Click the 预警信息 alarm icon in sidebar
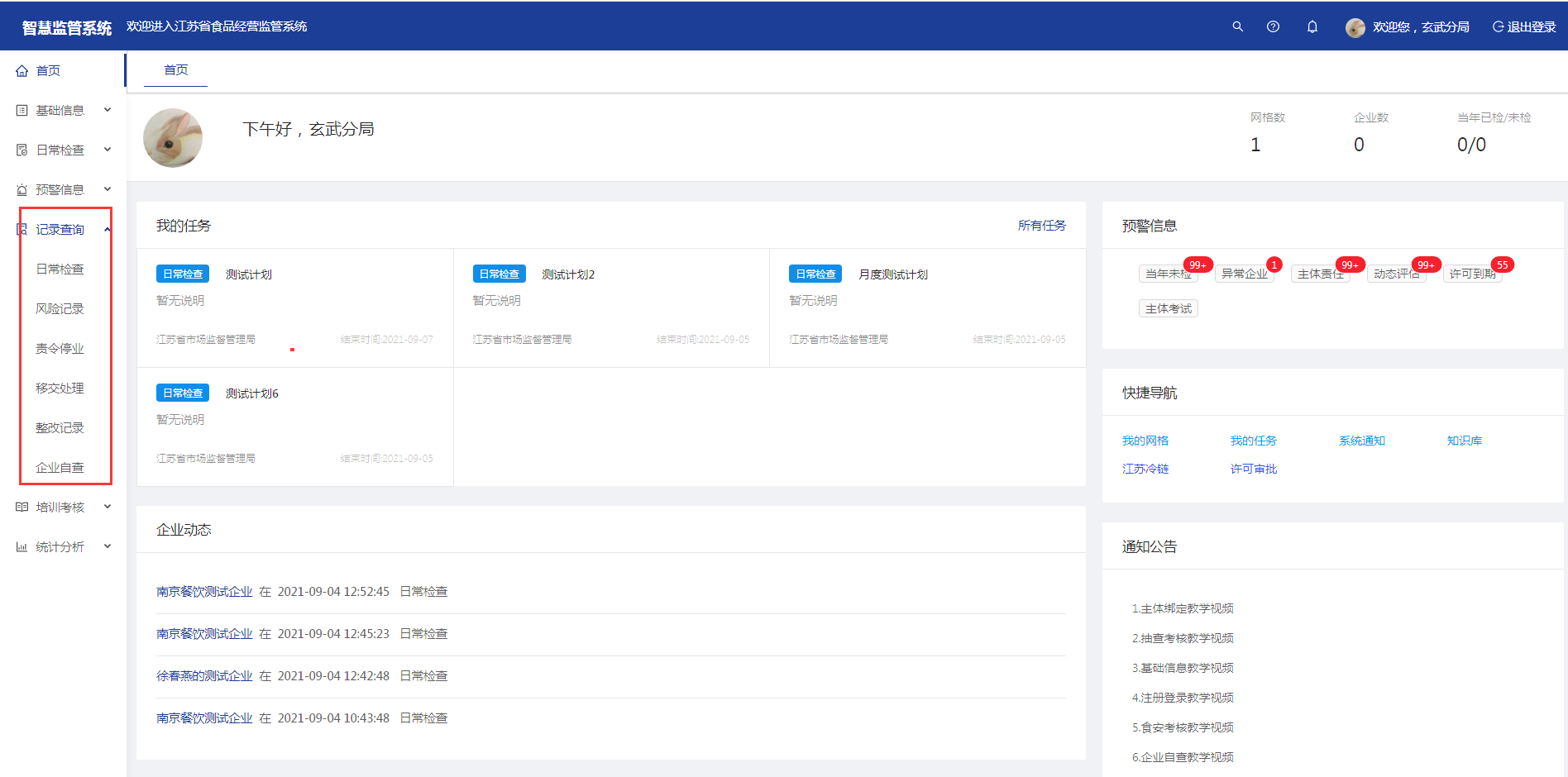Image resolution: width=1568 pixels, height=777 pixels. pos(22,190)
